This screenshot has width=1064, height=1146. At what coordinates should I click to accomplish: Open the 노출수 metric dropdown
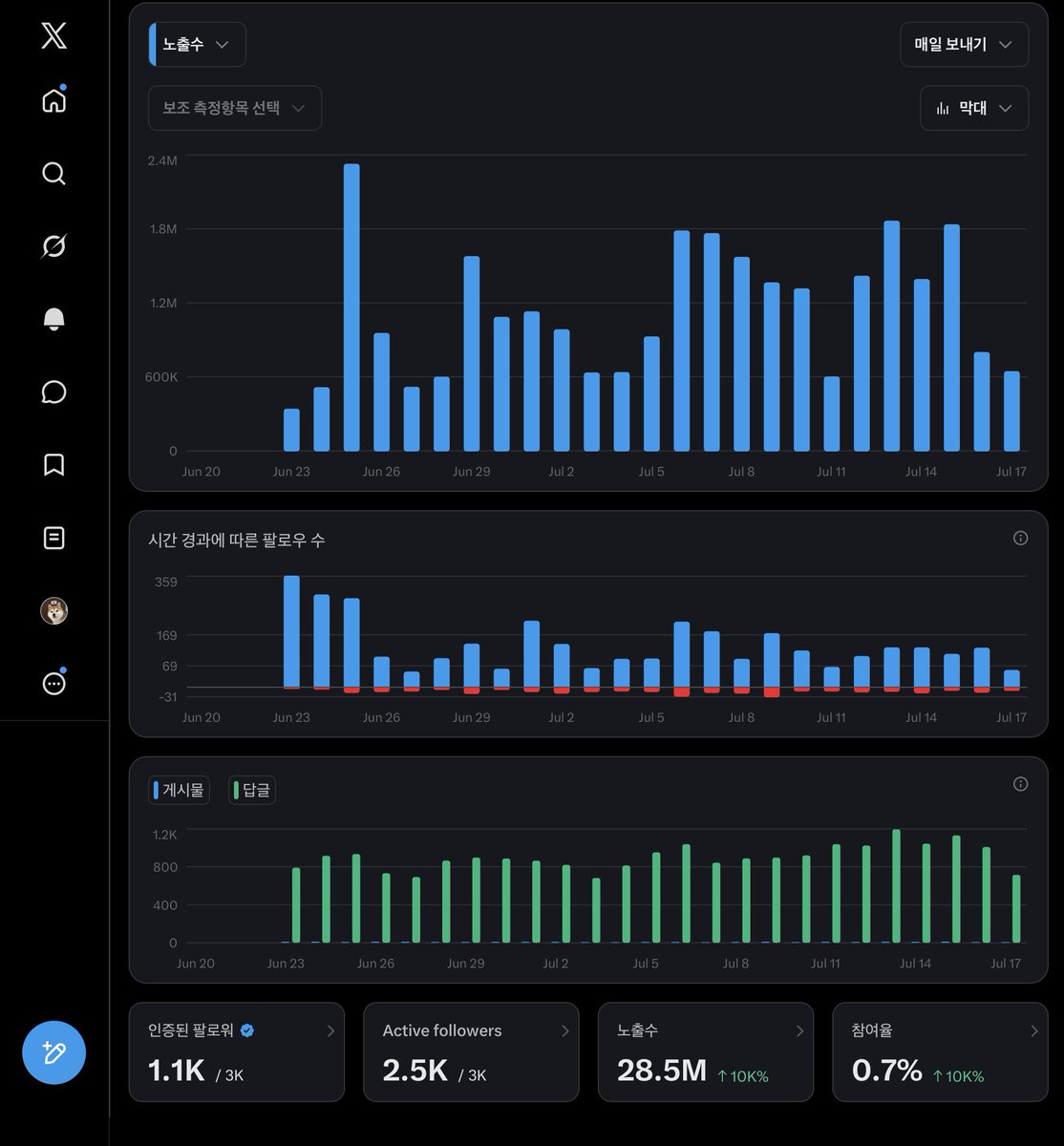(x=198, y=45)
